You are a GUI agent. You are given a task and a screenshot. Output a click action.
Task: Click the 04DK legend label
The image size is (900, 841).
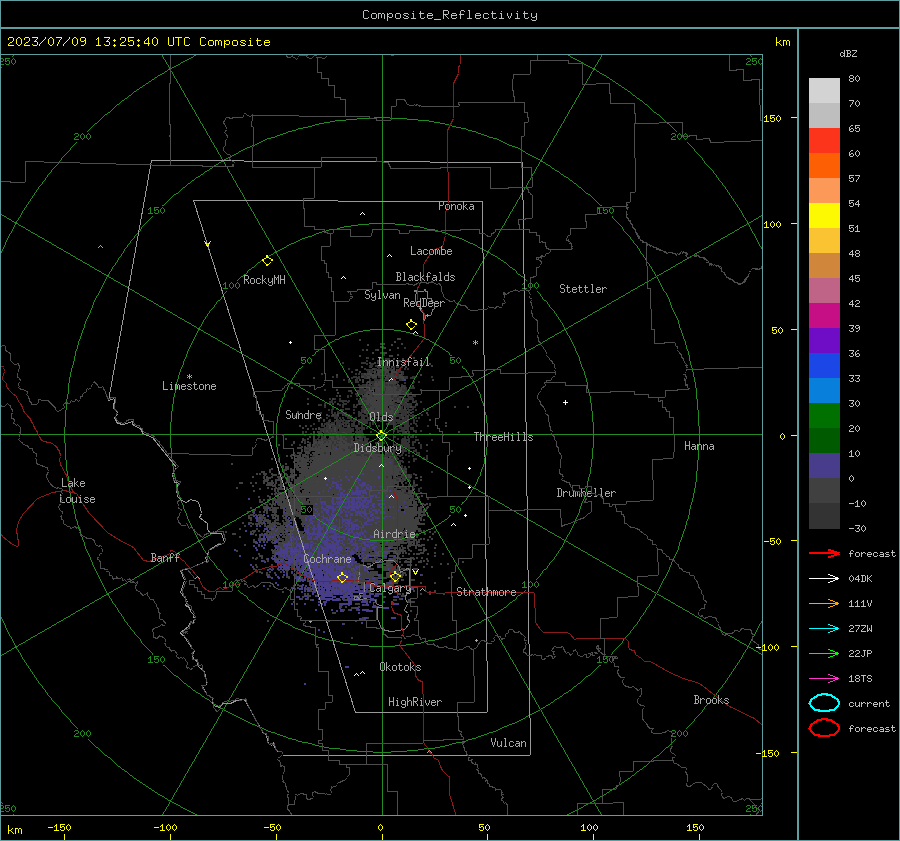860,579
